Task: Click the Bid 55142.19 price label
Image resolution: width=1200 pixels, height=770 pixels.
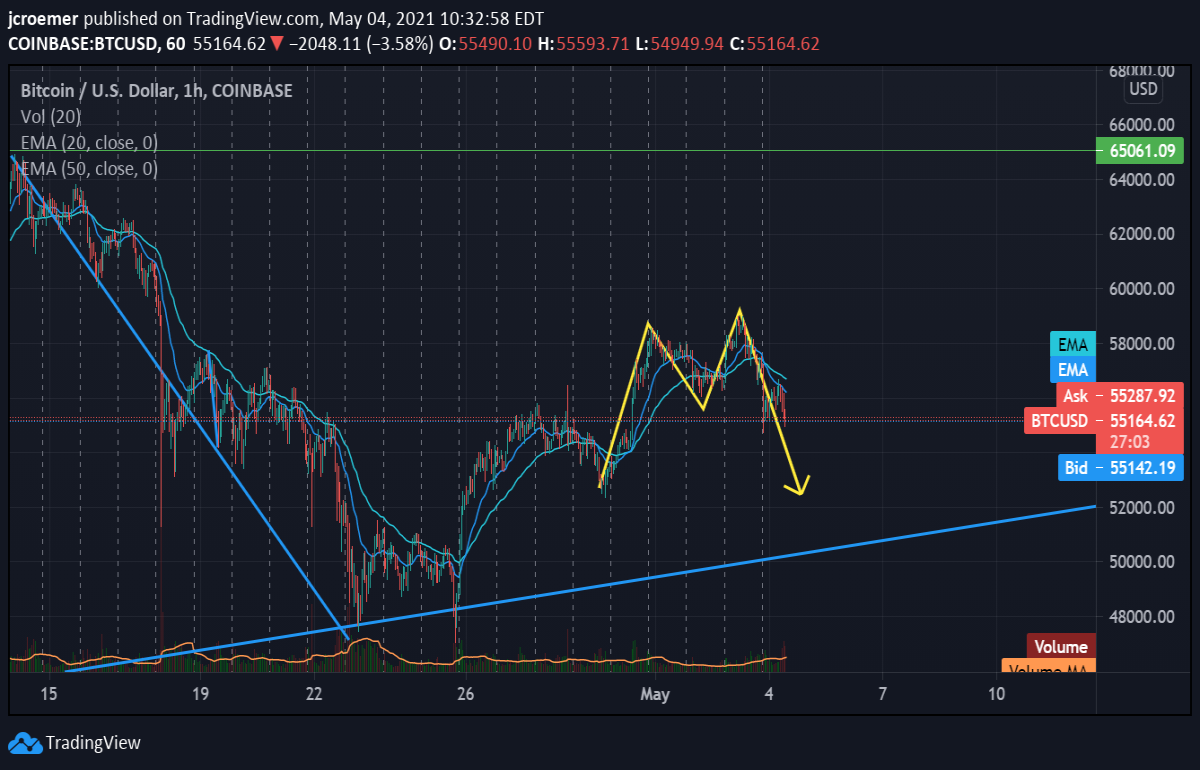Action: (x=1121, y=467)
